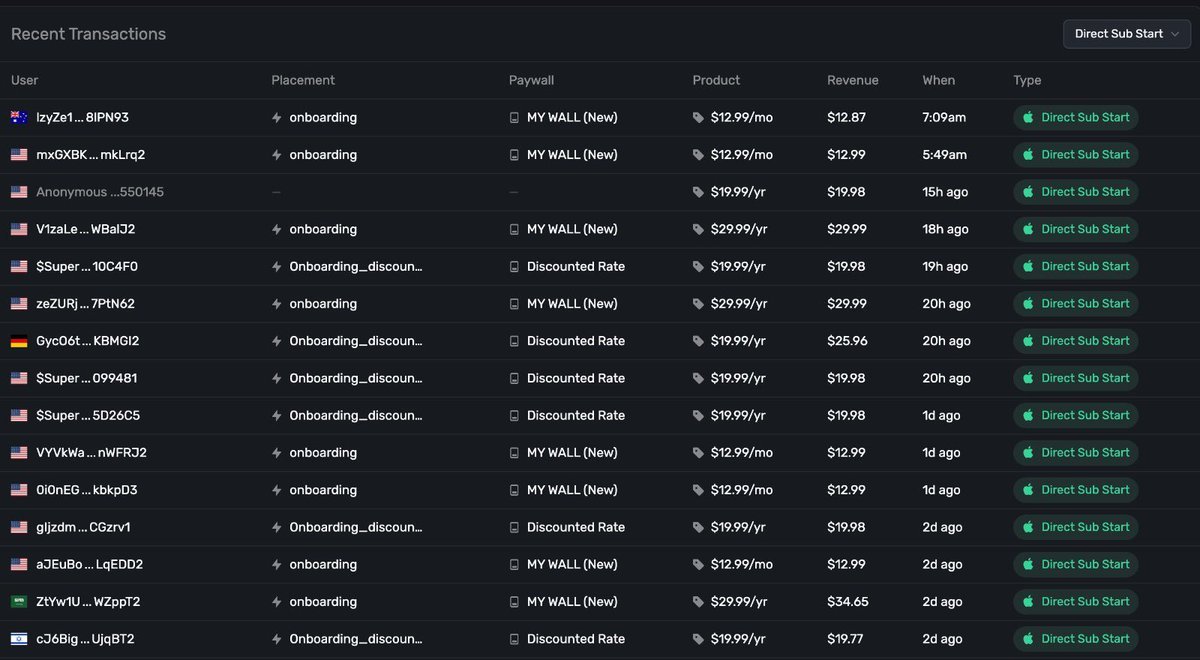Click the $25.96 revenue value
Viewport: 1200px width, 660px height.
click(847, 341)
